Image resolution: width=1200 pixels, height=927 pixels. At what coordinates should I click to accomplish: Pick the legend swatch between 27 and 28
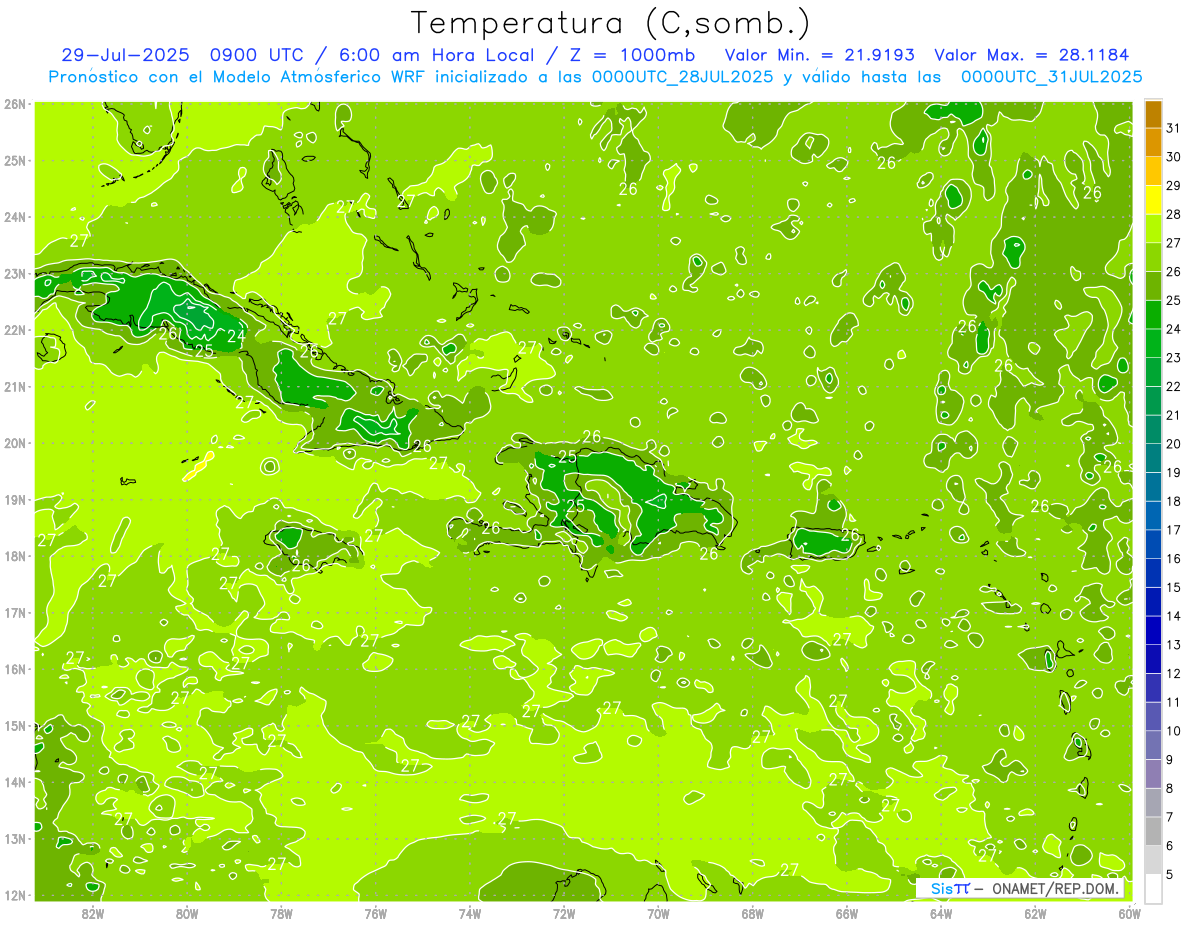[x=1154, y=229]
